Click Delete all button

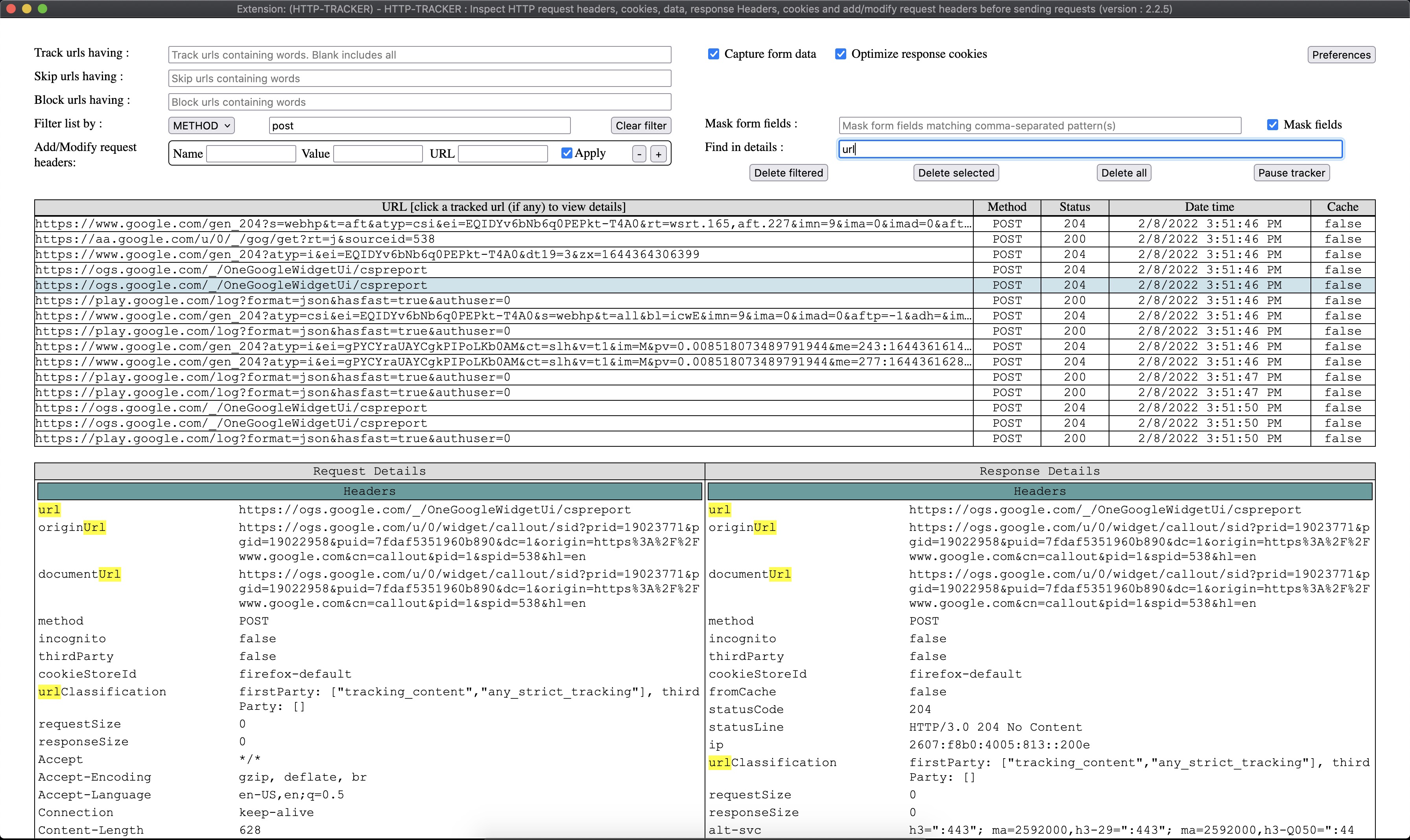tap(1124, 173)
